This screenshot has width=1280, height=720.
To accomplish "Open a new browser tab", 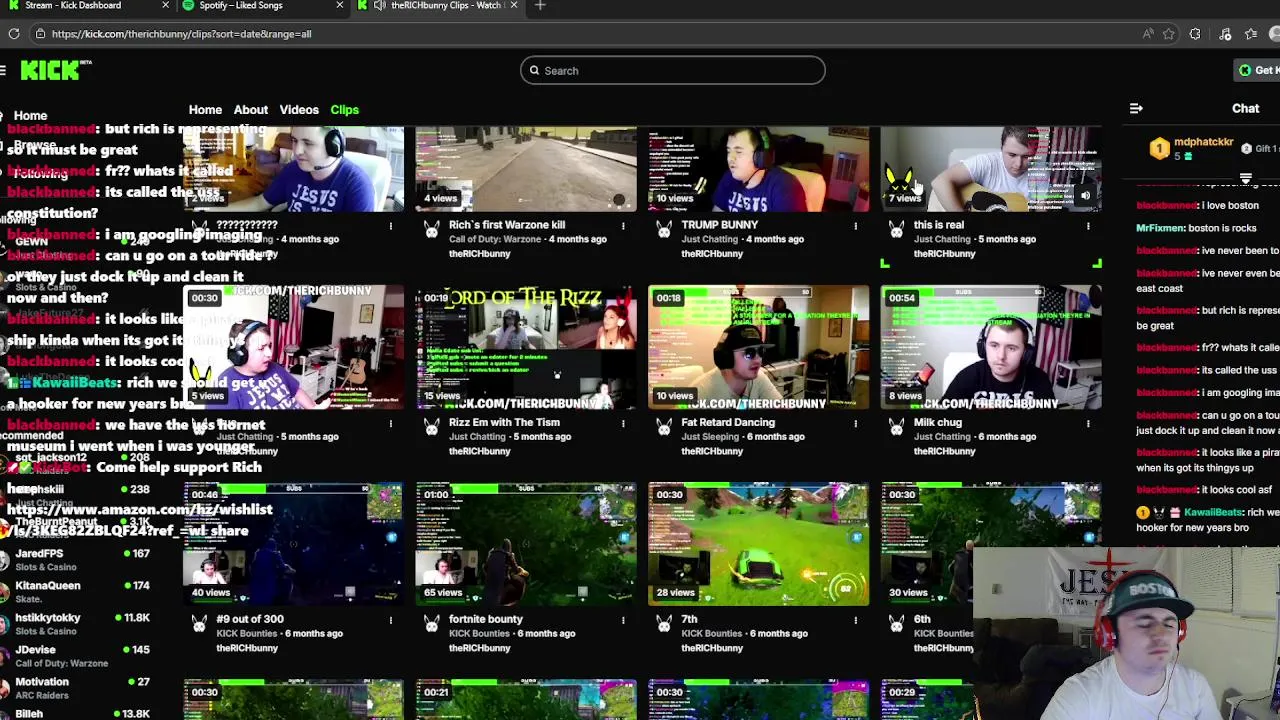I will pyautogui.click(x=540, y=5).
